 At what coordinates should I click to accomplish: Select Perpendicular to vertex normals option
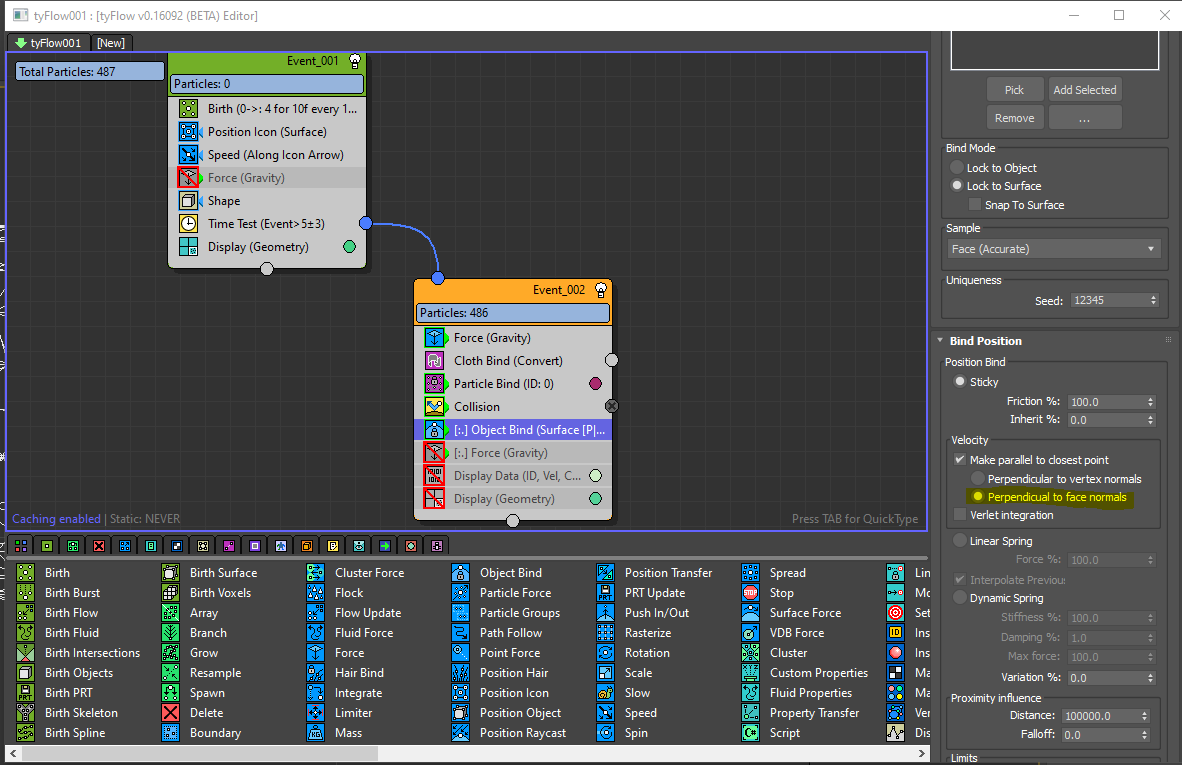(x=978, y=478)
